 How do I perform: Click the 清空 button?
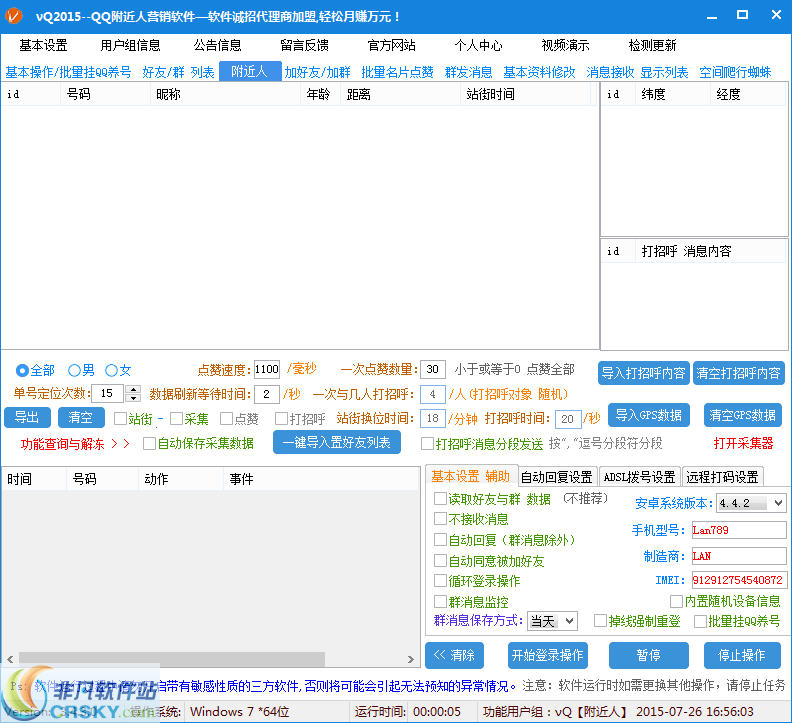point(81,417)
